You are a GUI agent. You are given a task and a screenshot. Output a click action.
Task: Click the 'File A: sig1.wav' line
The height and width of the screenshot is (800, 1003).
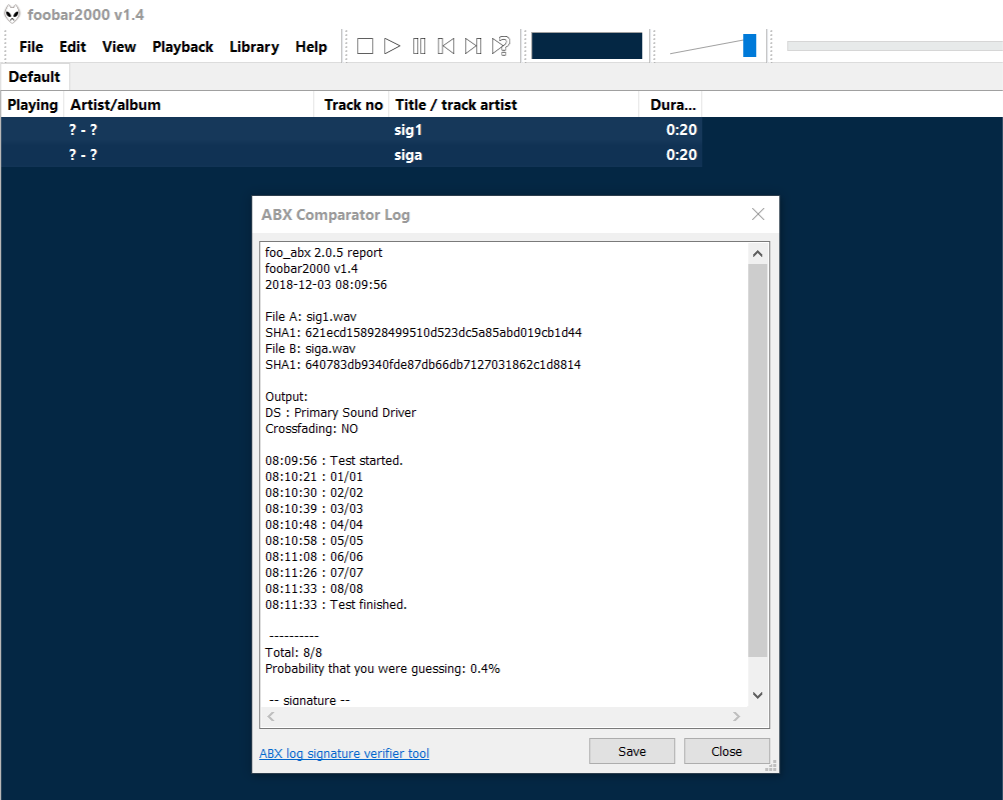coord(311,317)
